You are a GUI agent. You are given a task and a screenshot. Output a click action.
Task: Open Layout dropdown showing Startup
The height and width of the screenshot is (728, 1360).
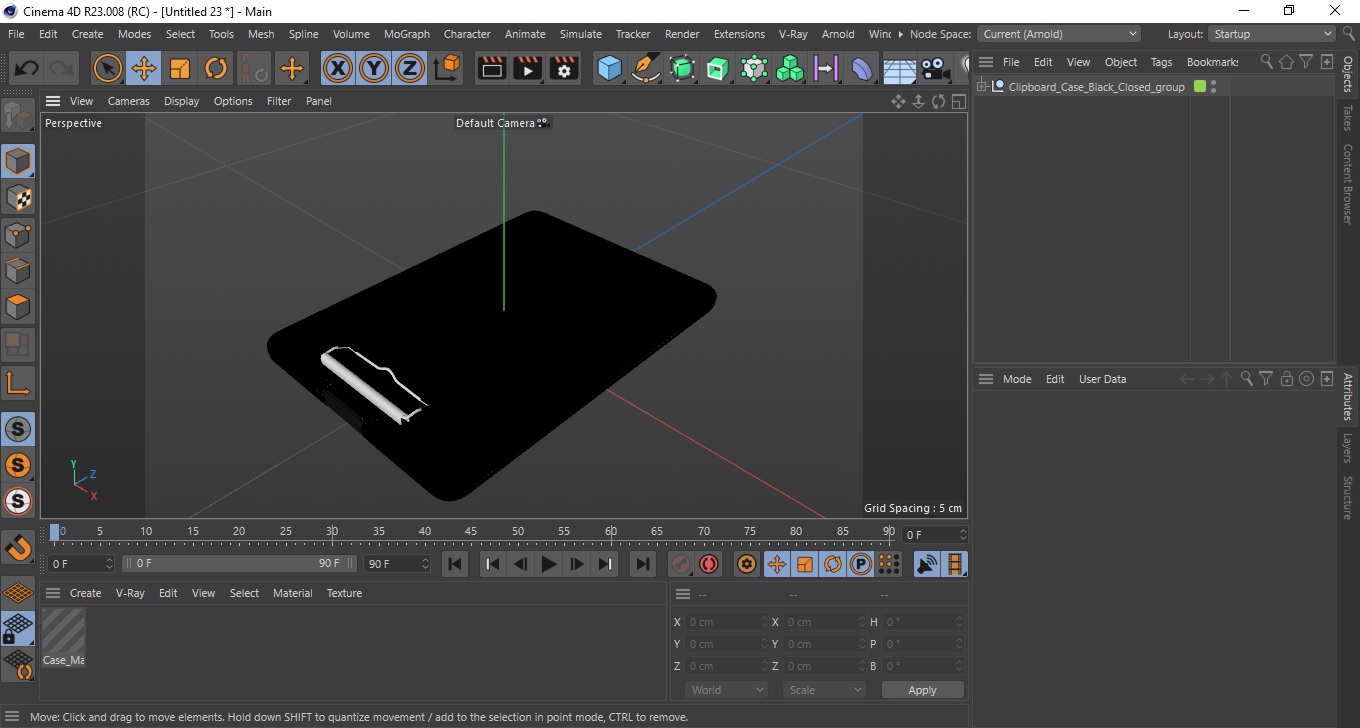[1272, 34]
